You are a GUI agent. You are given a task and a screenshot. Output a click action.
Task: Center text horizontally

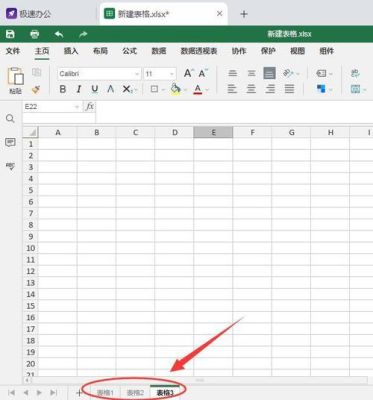coord(251,89)
